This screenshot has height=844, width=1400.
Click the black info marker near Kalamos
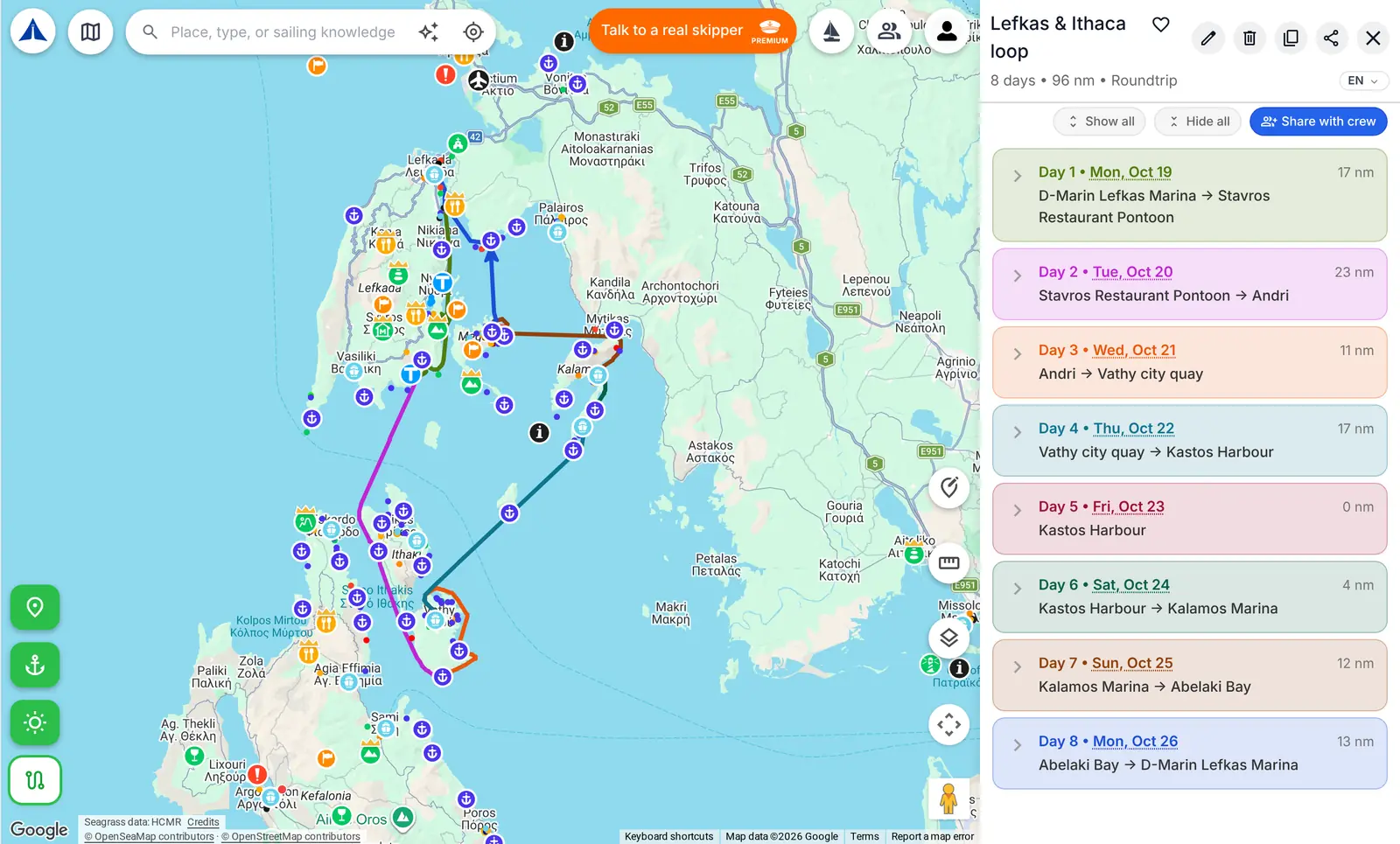[x=540, y=432]
